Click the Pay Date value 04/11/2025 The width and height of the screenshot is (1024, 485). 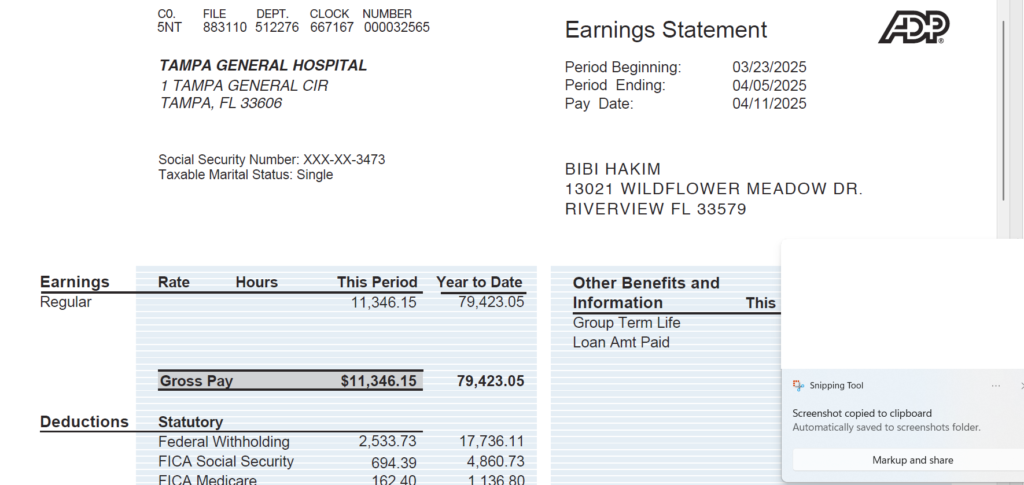click(769, 104)
